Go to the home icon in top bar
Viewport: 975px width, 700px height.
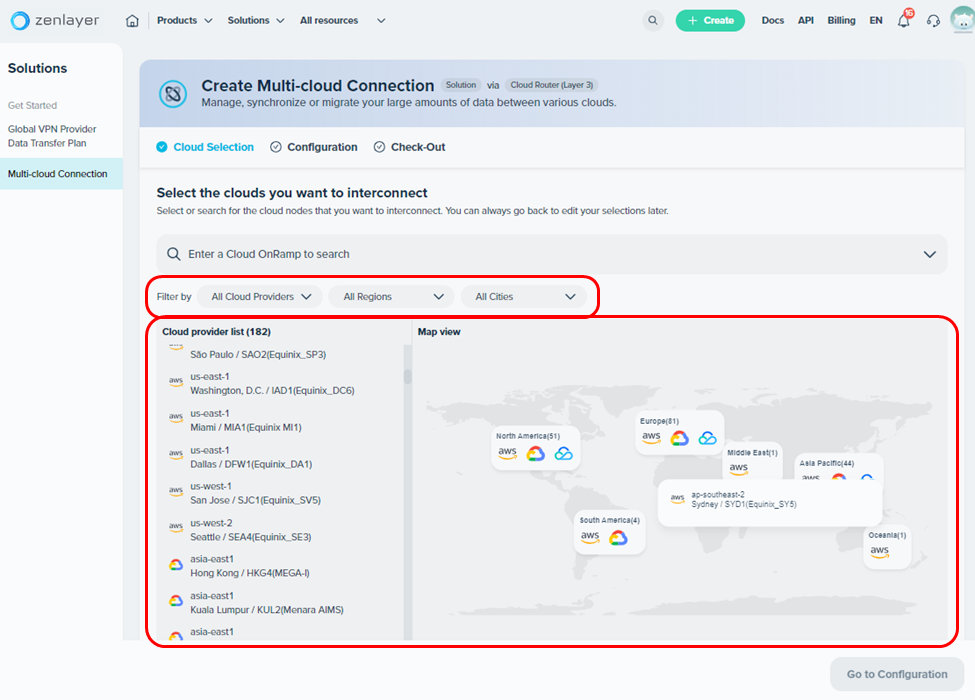(132, 21)
